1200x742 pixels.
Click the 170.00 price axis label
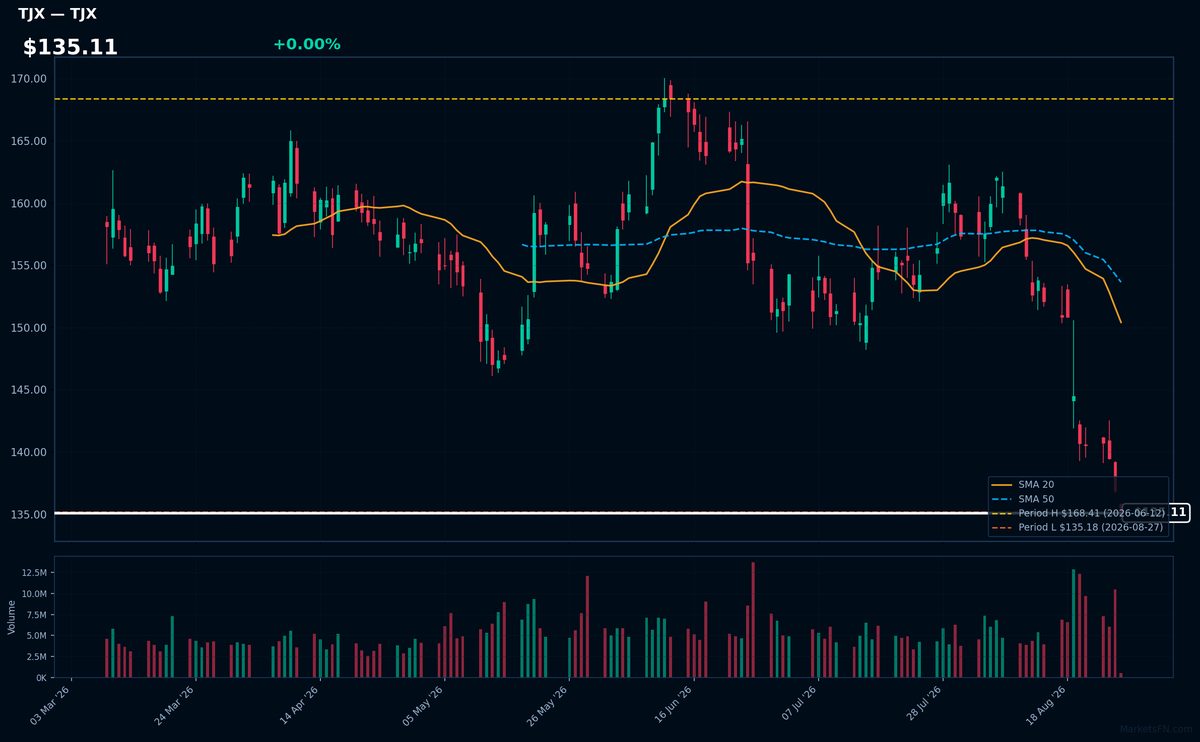point(28,79)
